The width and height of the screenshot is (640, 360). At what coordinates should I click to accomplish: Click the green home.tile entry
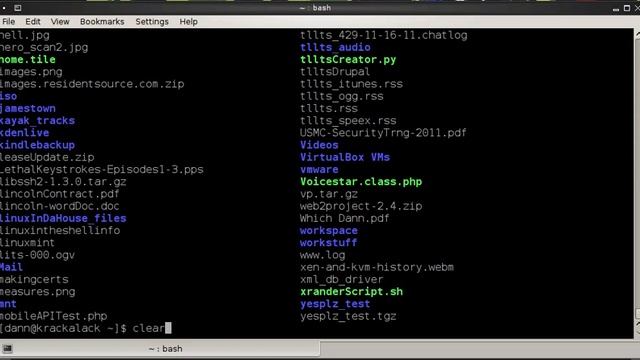(28, 60)
